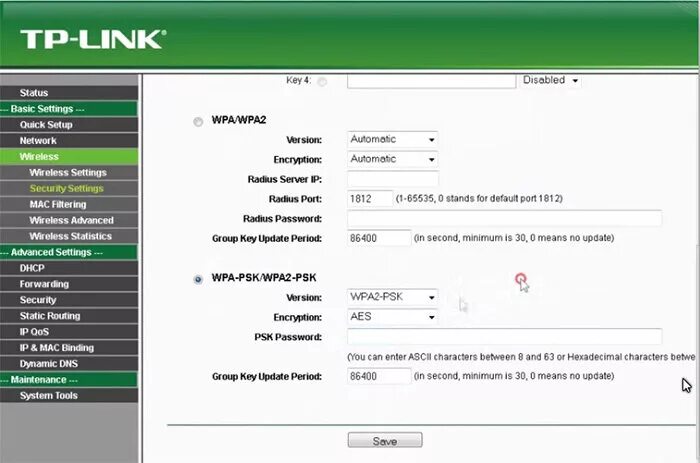This screenshot has width=700, height=463.
Task: Open Security Settings submenu
Action: click(x=69, y=188)
